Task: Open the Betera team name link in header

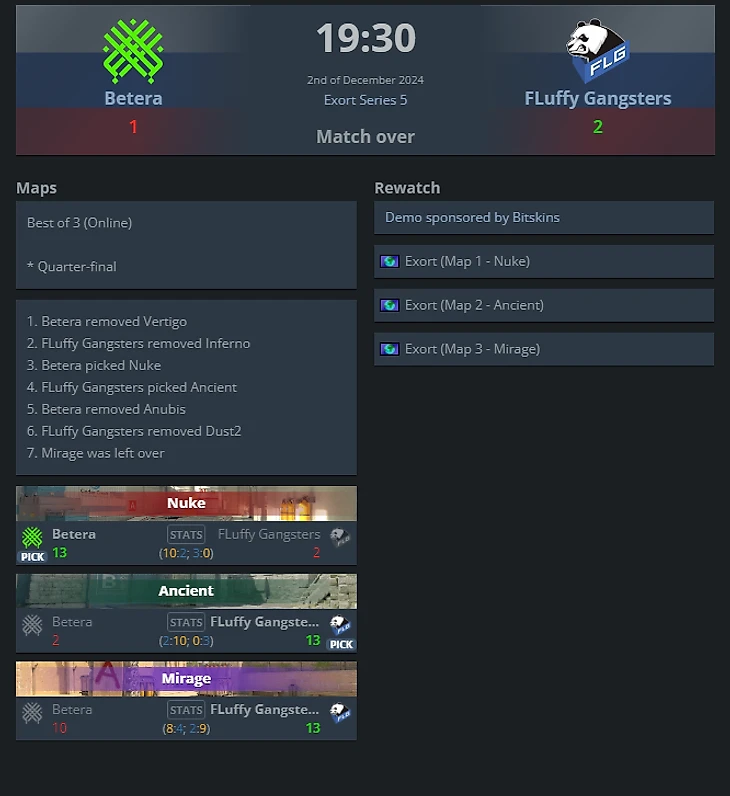Action: 134,98
